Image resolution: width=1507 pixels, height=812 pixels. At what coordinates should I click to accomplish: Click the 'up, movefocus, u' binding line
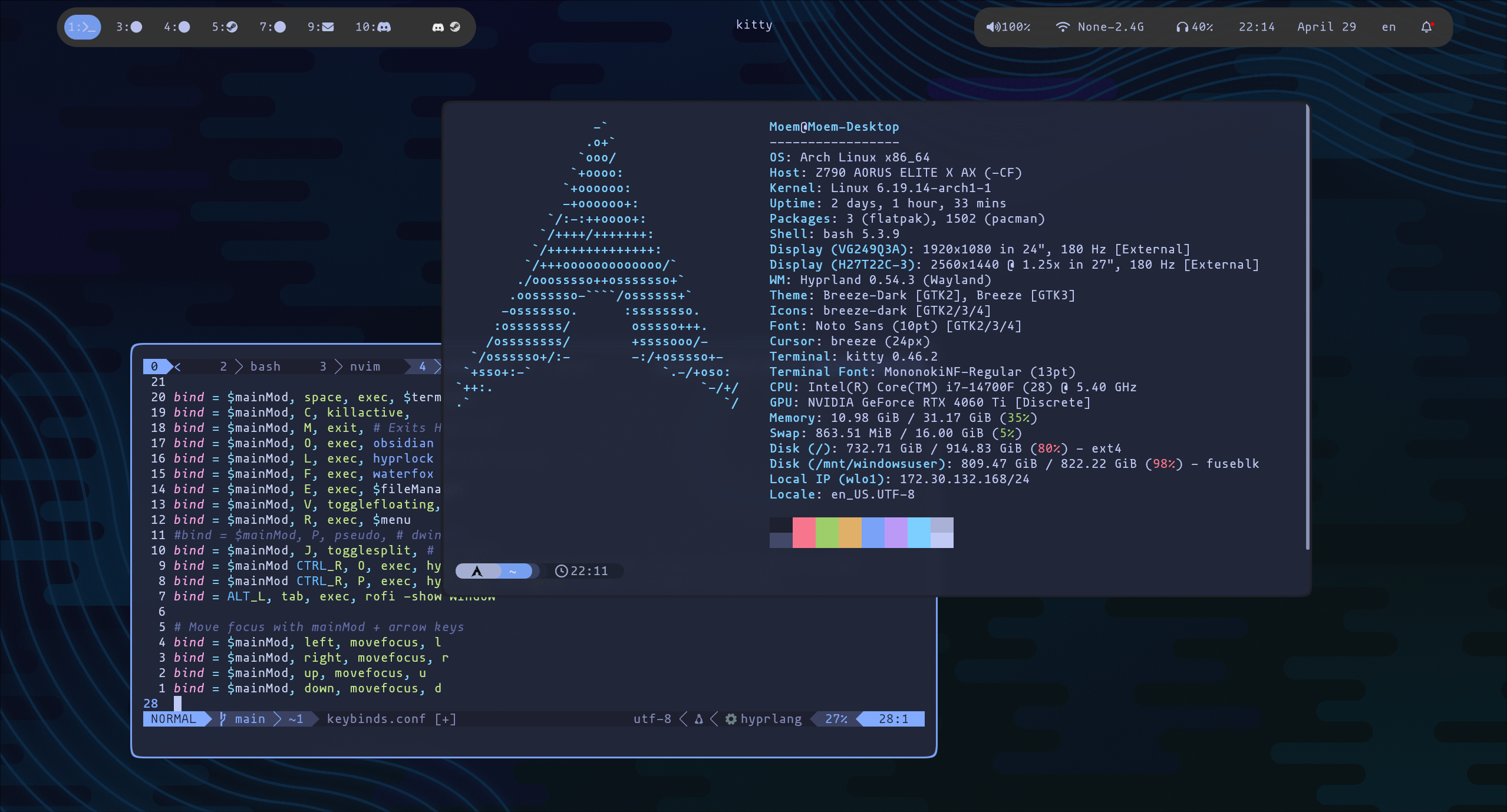click(x=299, y=673)
